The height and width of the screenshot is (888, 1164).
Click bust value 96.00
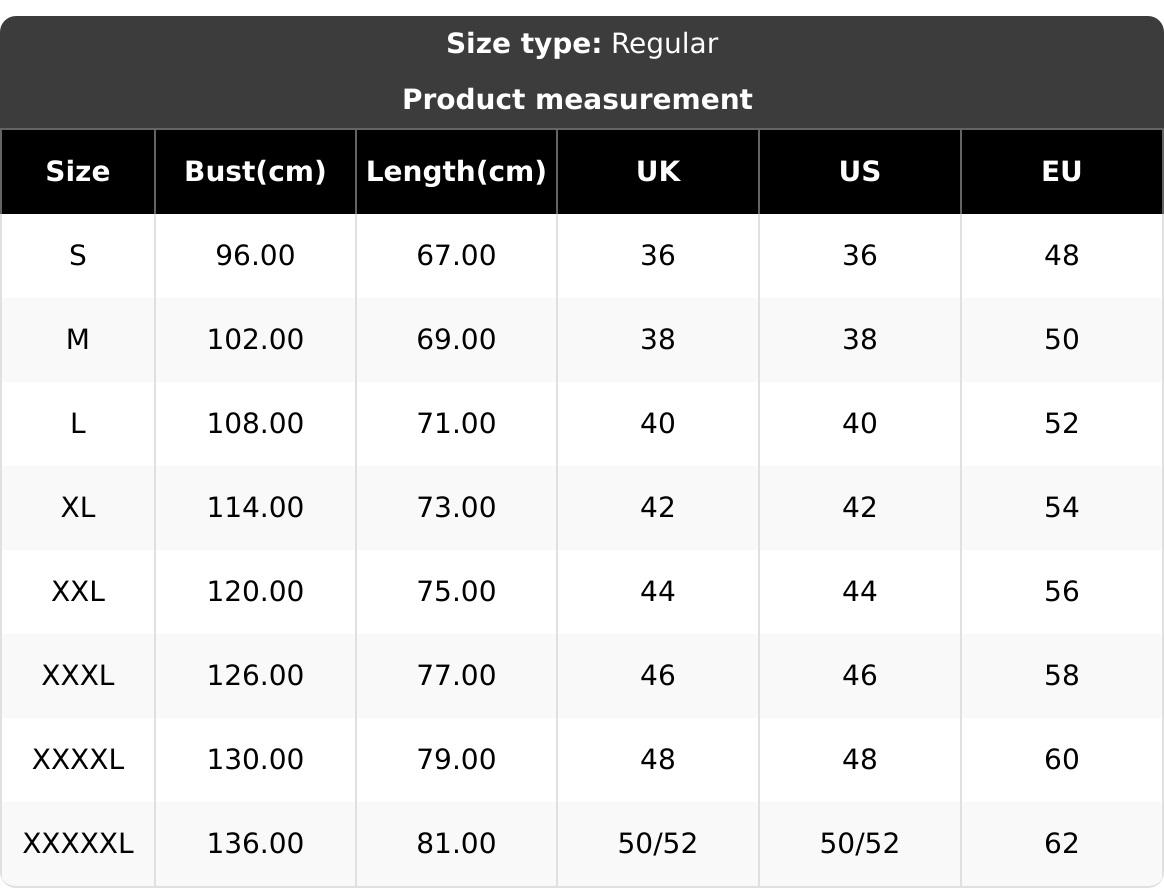point(255,256)
